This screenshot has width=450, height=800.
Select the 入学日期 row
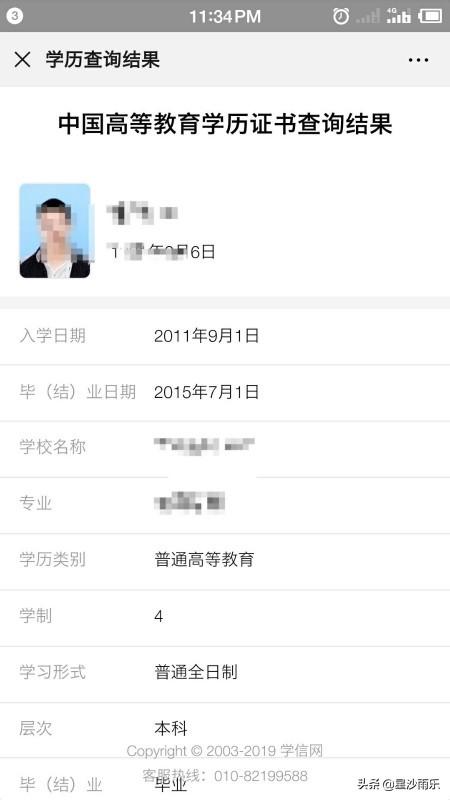point(225,336)
